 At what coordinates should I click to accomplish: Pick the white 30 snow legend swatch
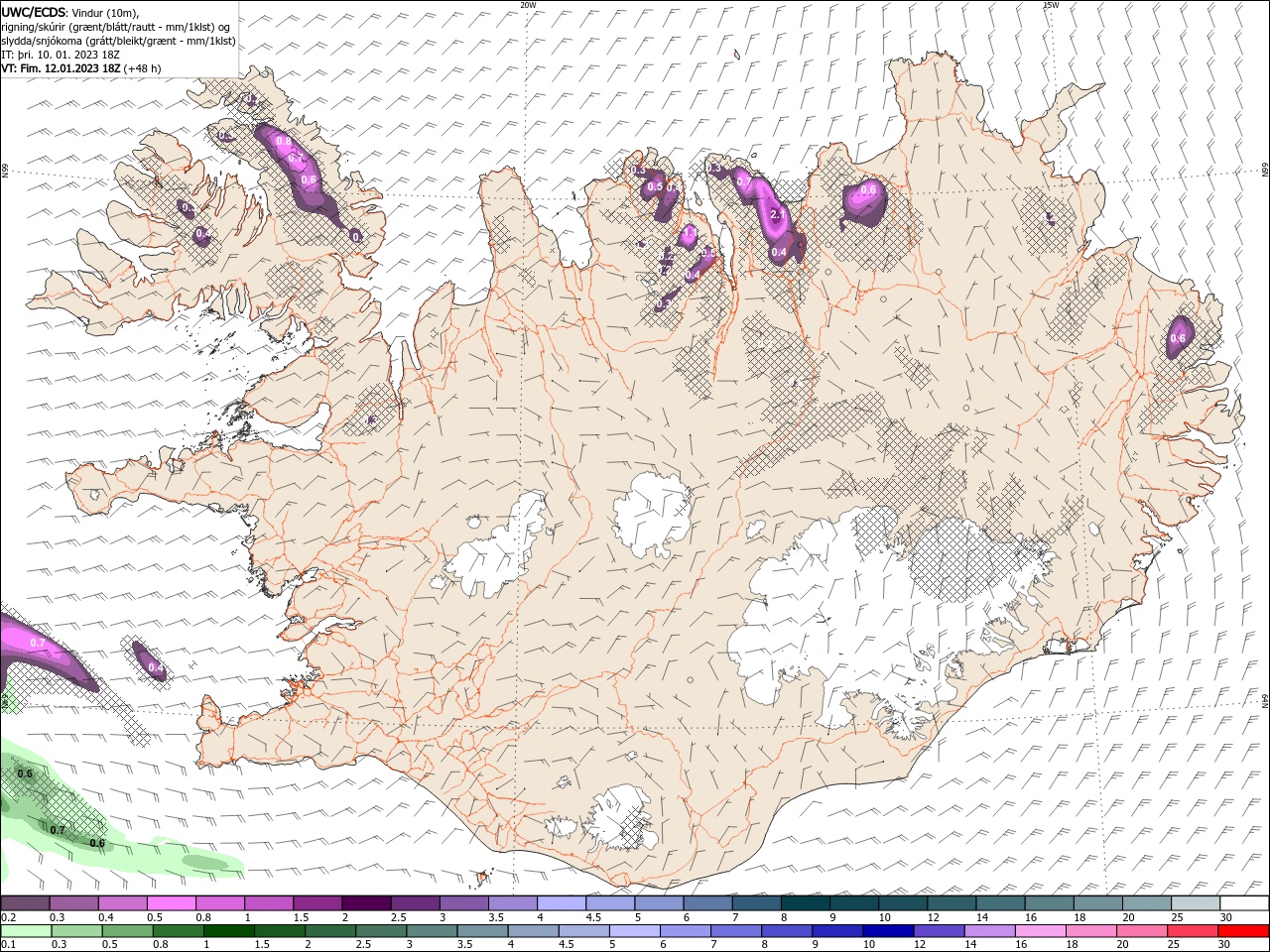click(1243, 903)
